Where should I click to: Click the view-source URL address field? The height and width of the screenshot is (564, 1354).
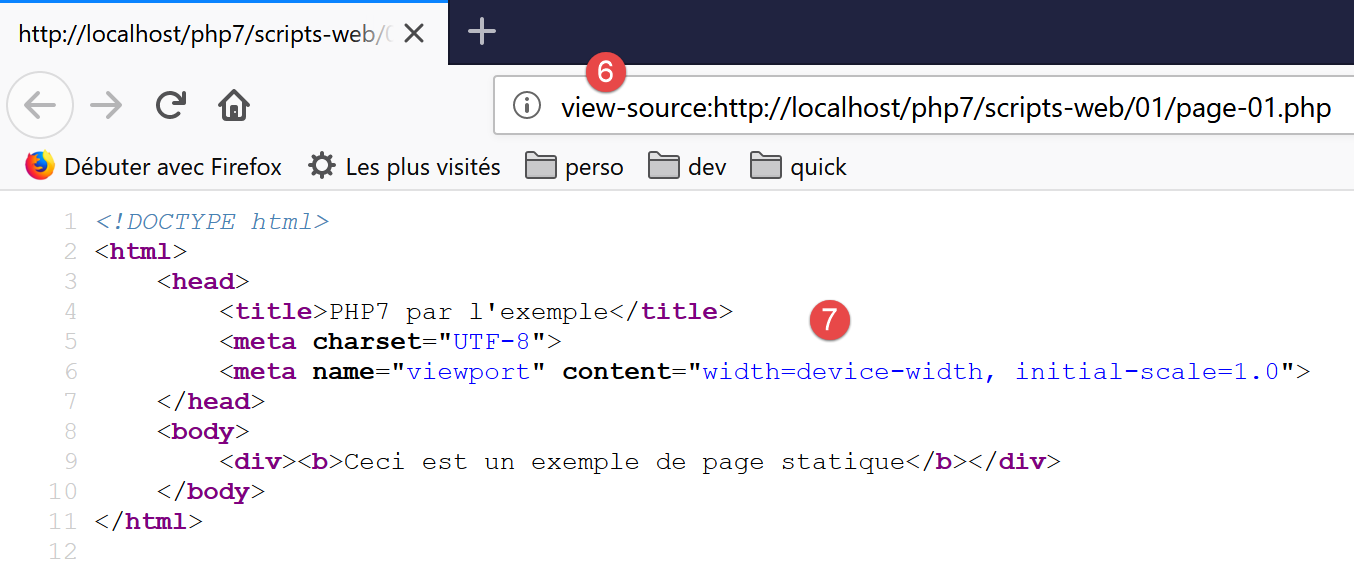[945, 107]
